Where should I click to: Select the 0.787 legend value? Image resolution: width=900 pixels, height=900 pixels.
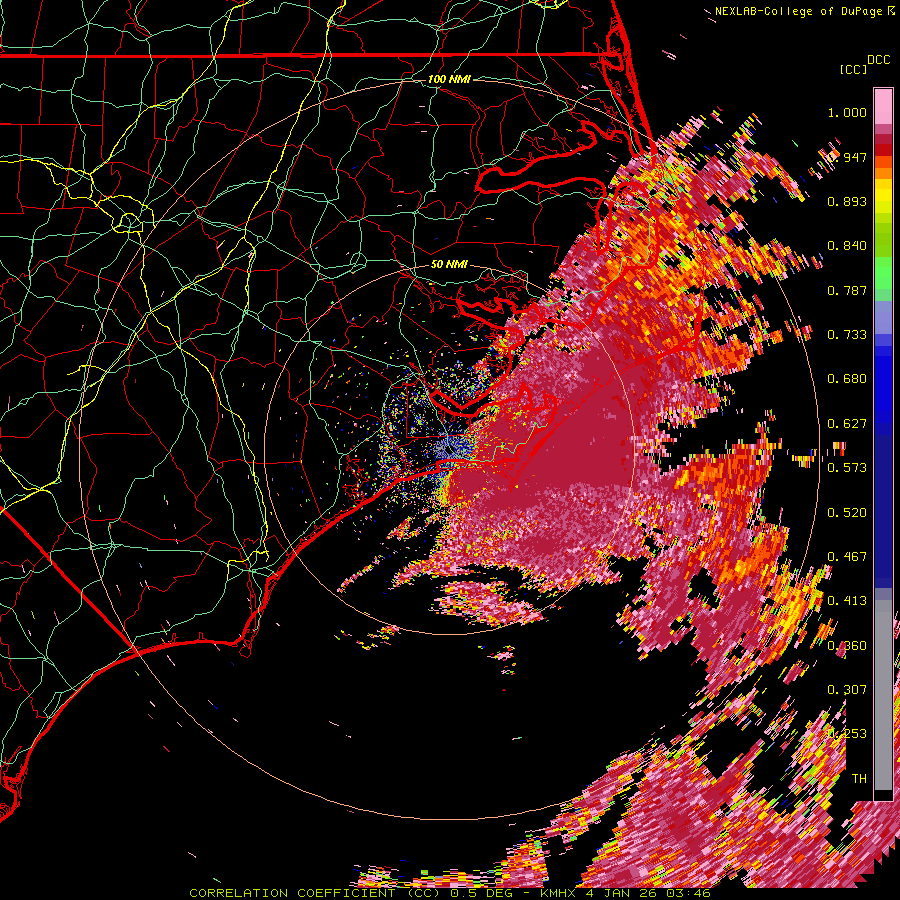tap(847, 290)
